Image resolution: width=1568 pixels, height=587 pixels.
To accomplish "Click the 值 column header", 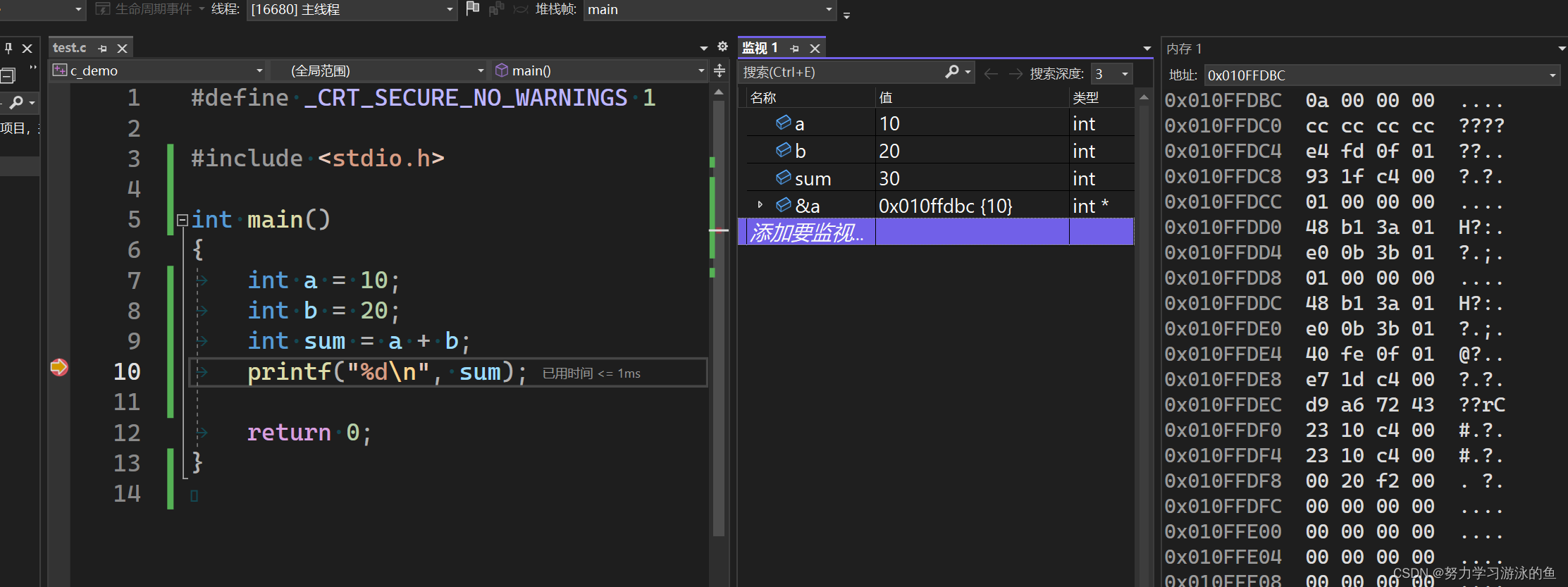I will point(973,98).
